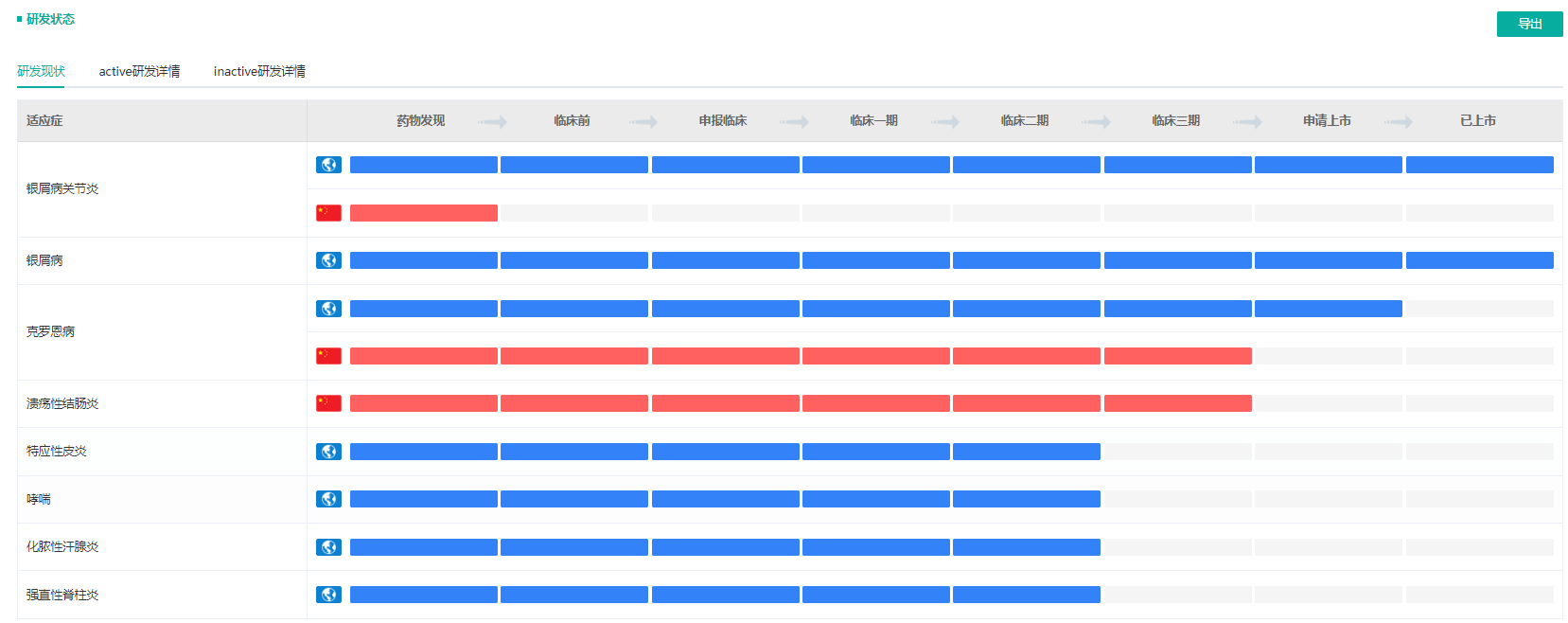Click the global icon for 银屑病关节炎 row
Viewport: 1568px width, 623px height.
[328, 165]
